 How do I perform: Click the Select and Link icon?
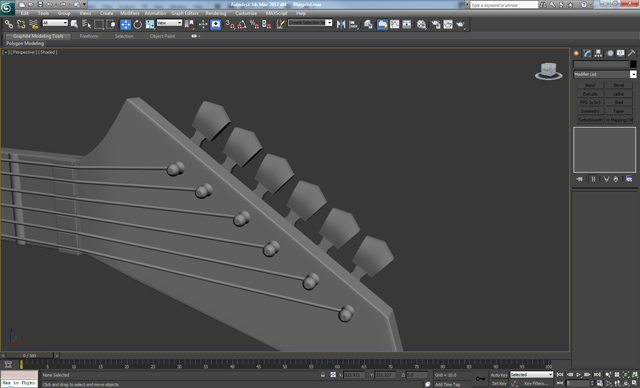tap(9, 24)
